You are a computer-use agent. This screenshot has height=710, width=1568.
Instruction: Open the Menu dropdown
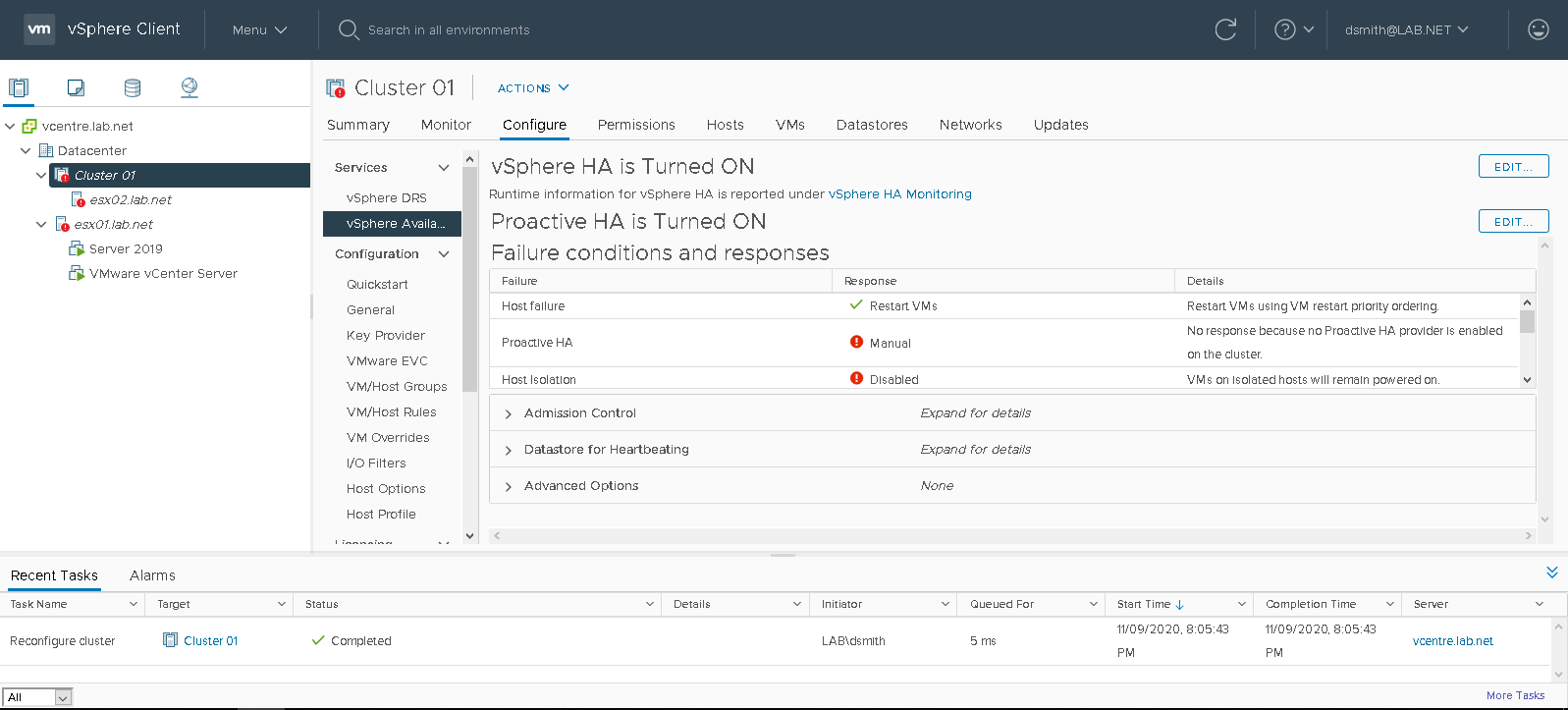pyautogui.click(x=259, y=29)
